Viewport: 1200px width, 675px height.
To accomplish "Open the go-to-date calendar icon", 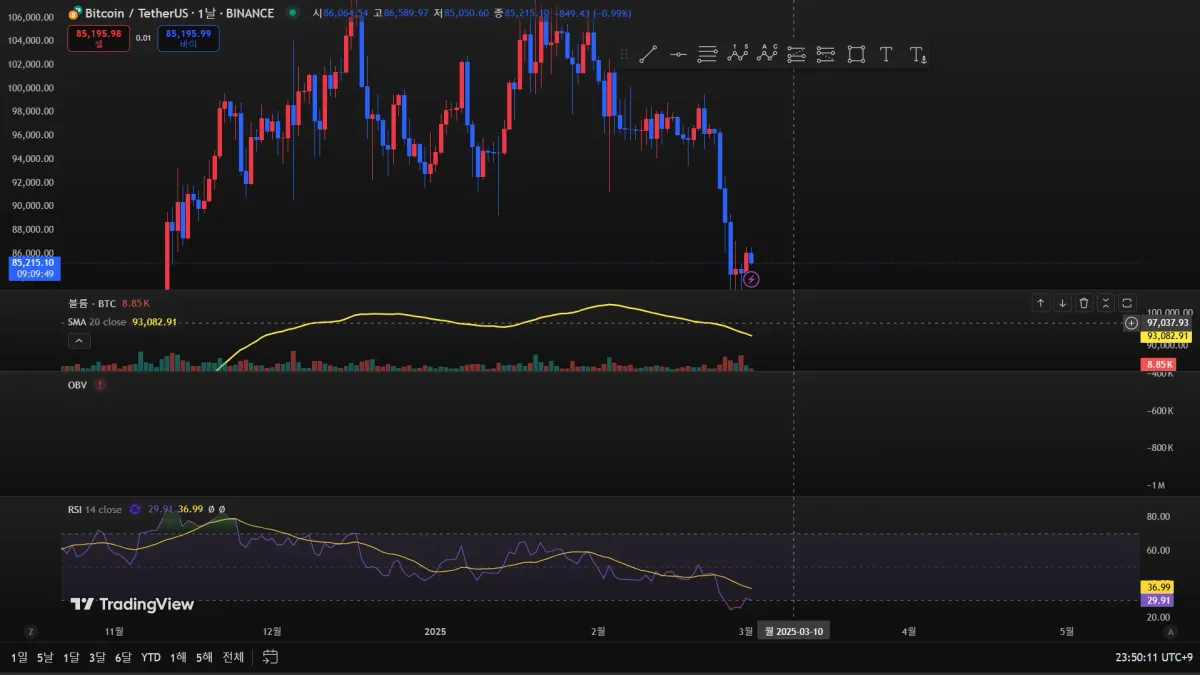I will tap(270, 657).
